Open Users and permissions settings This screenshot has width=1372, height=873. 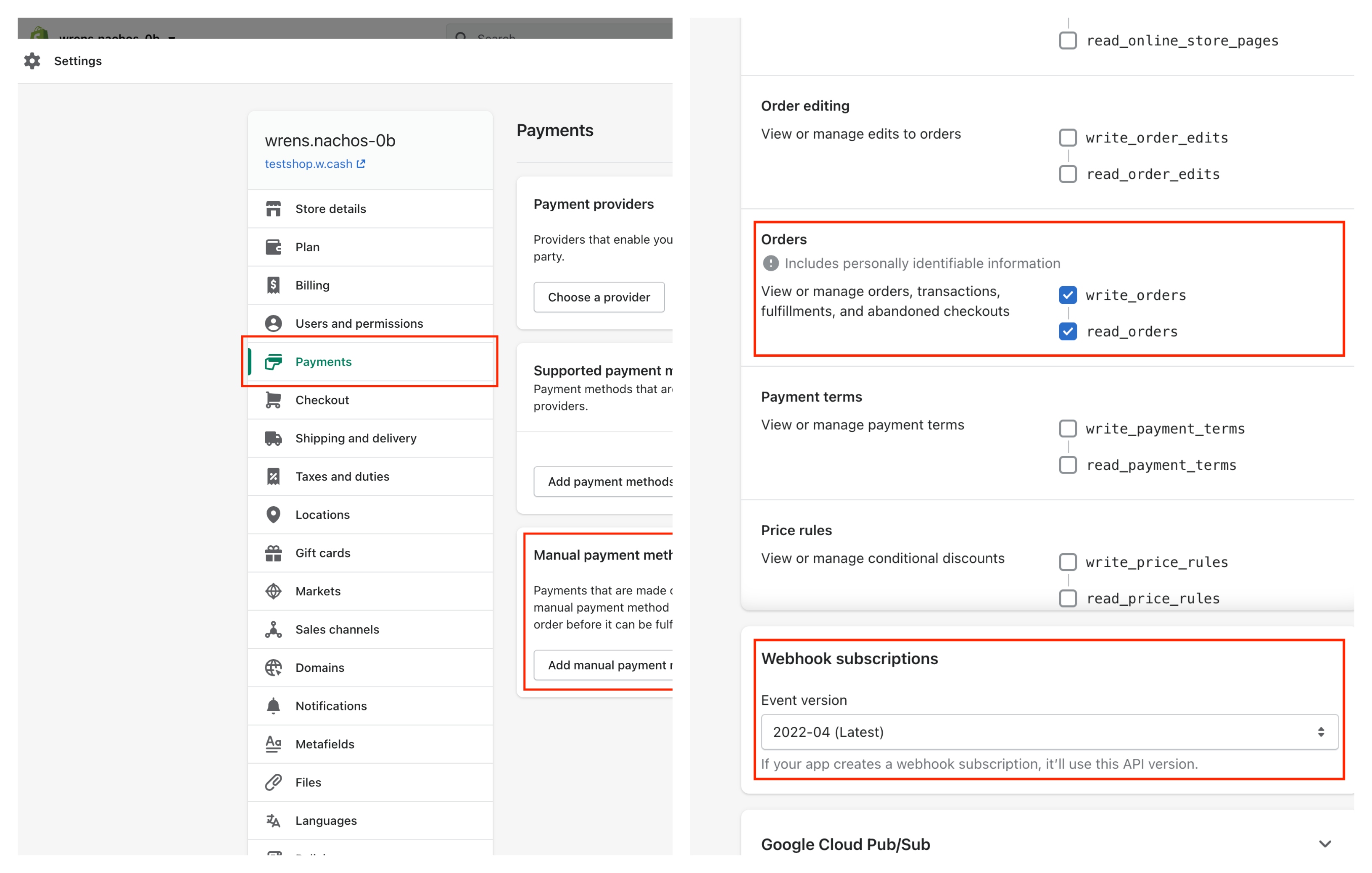[x=370, y=323]
